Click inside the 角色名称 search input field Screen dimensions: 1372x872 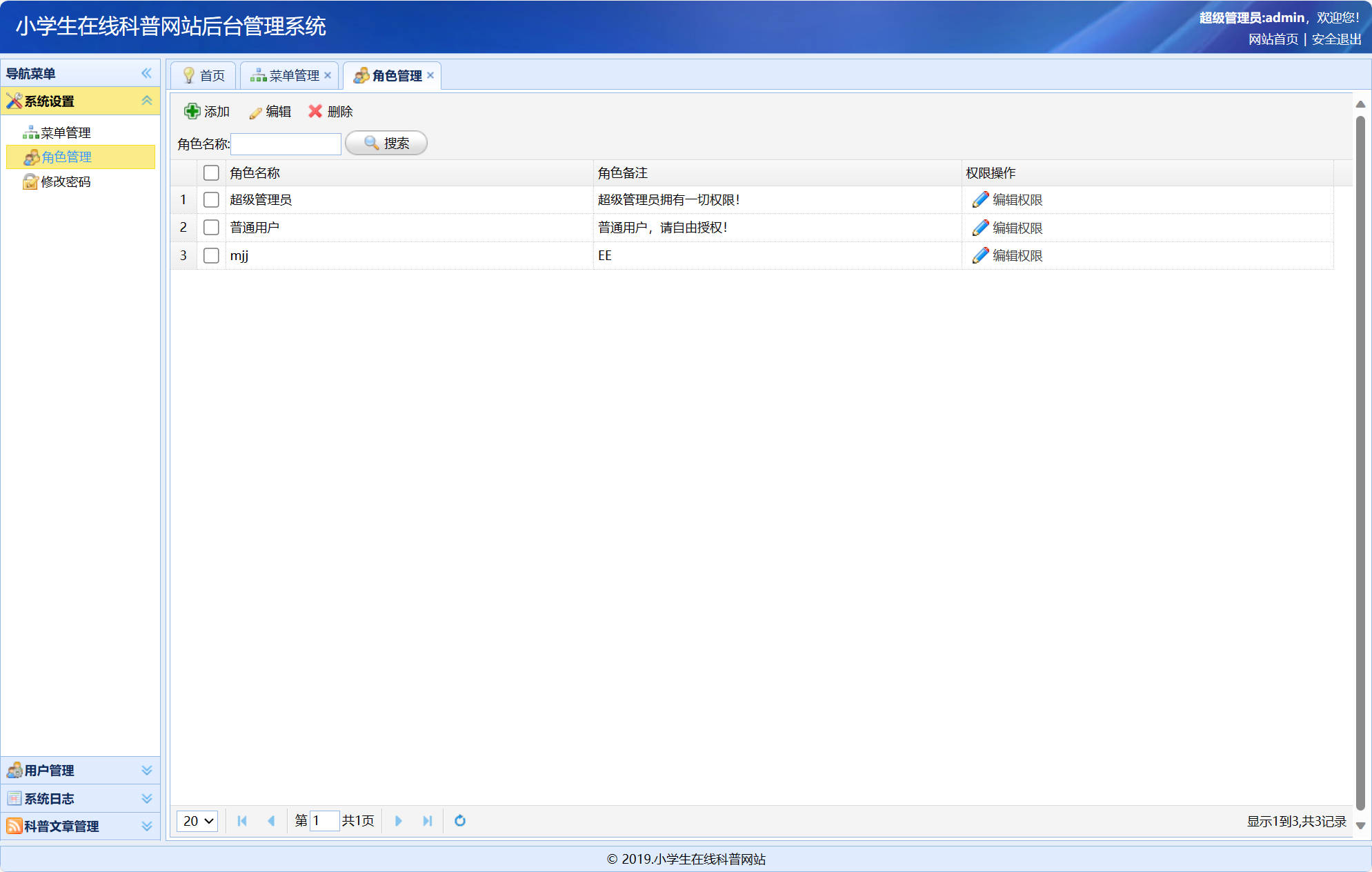[286, 143]
